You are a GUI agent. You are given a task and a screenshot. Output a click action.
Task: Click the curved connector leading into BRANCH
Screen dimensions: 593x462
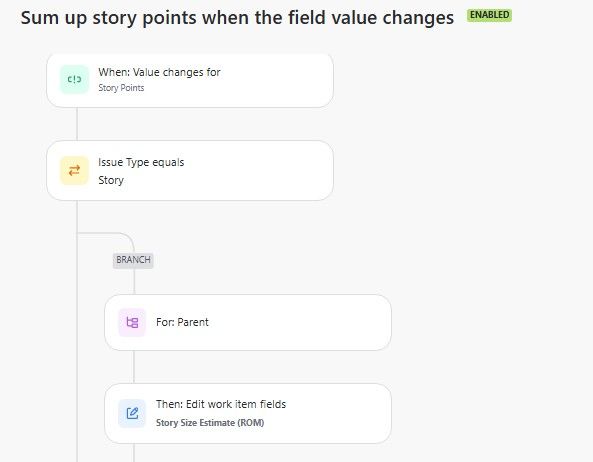[x=113, y=236]
